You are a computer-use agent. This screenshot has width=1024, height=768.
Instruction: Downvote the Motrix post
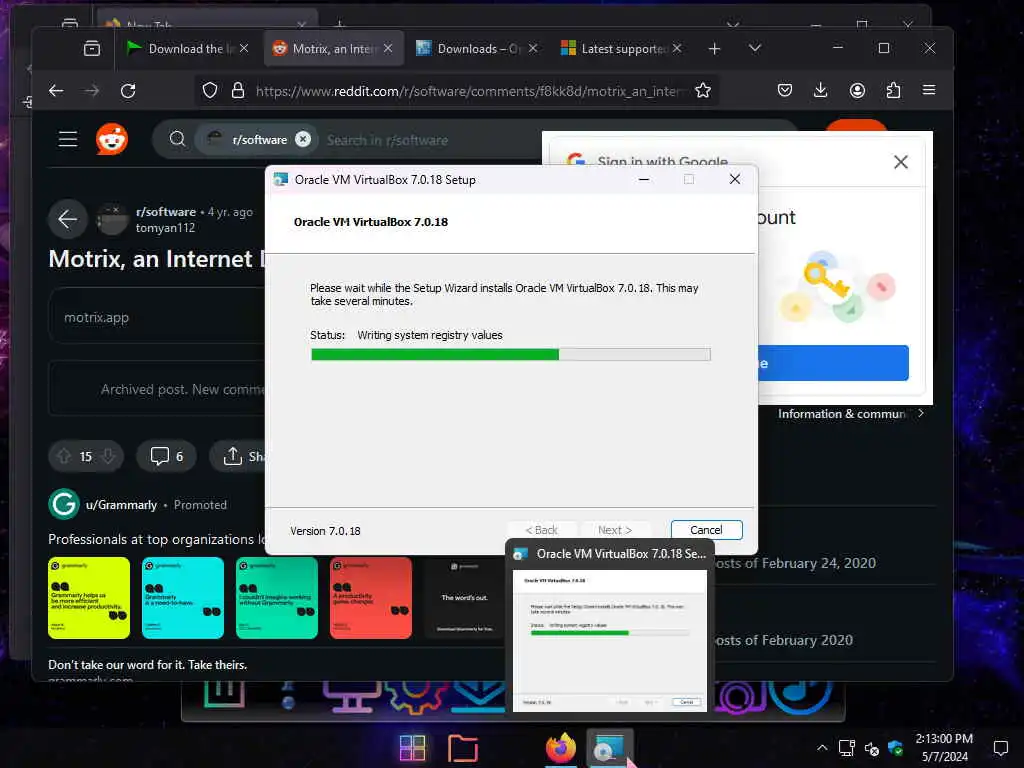[108, 456]
